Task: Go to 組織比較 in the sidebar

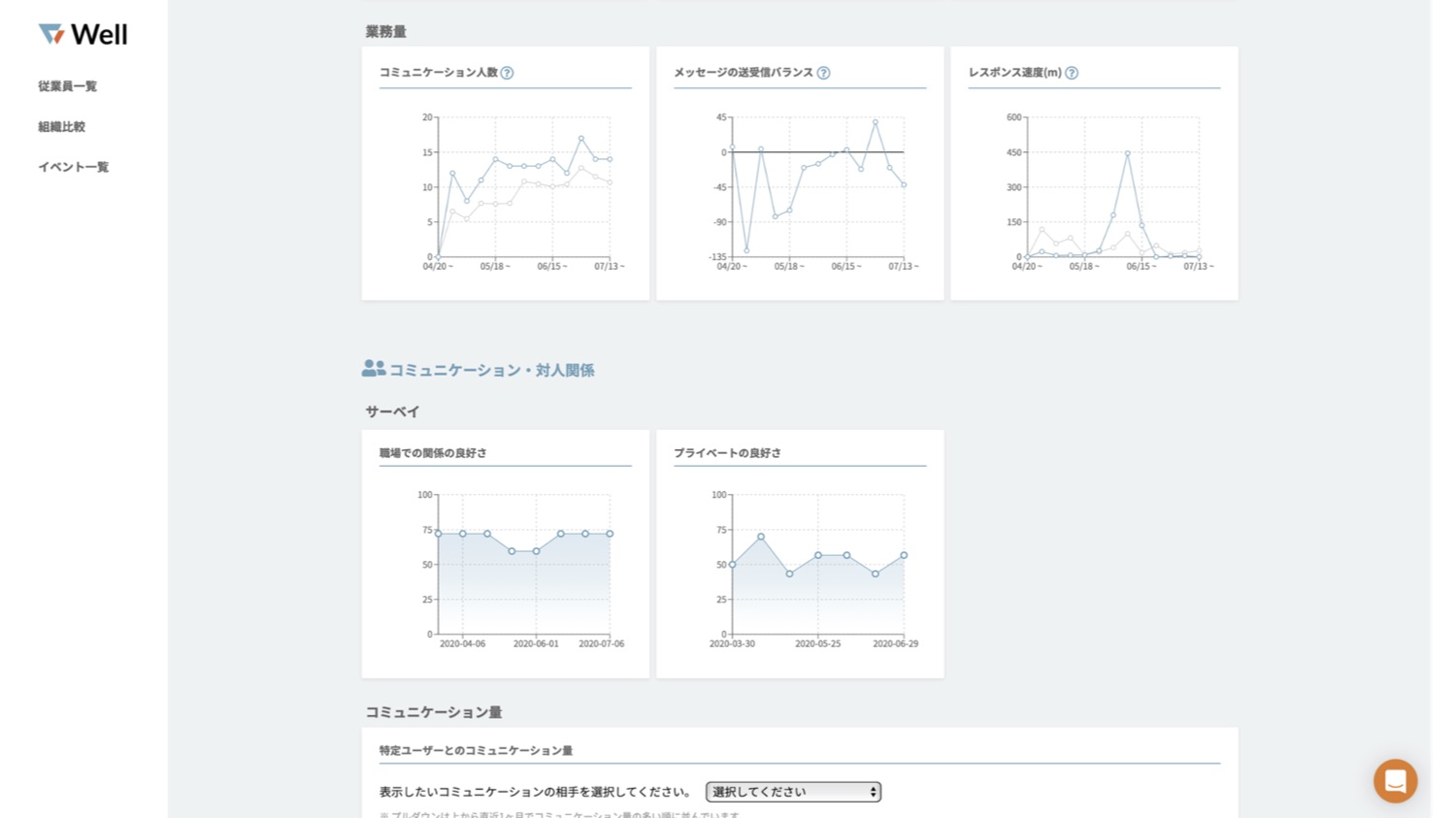Action: click(61, 127)
